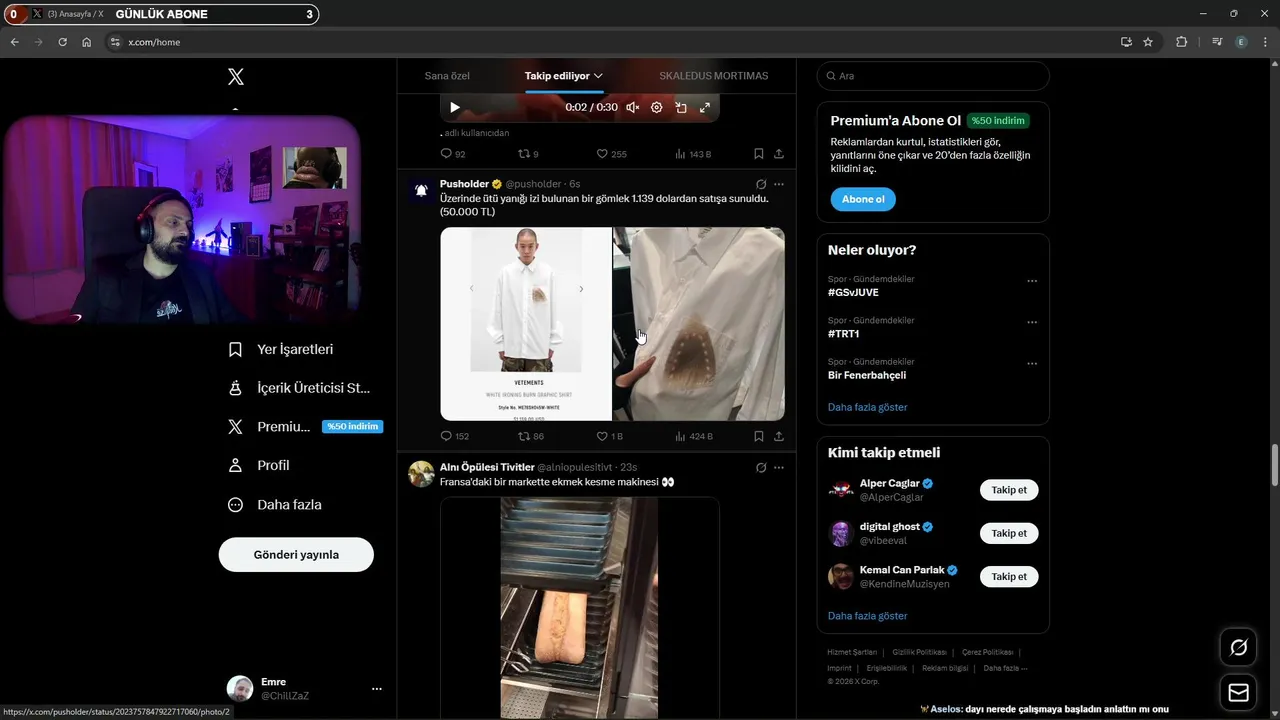View the 143 B view statistics
Viewport: 1280px width, 720px height.
(x=693, y=154)
